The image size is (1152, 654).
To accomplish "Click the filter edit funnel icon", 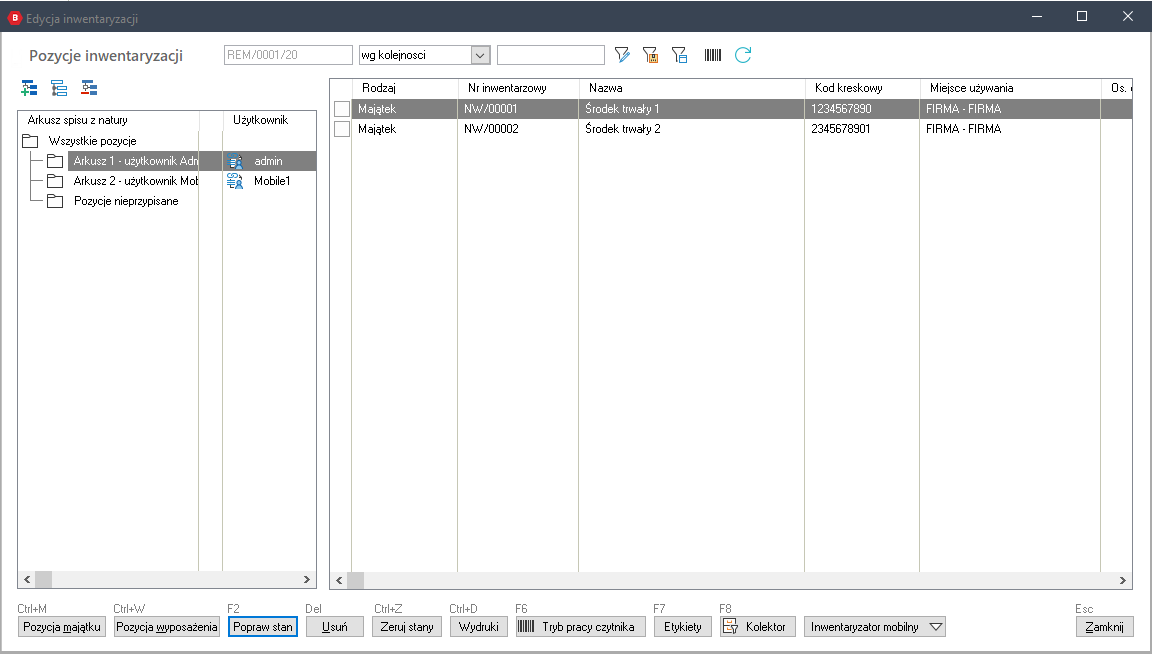I will [622, 55].
